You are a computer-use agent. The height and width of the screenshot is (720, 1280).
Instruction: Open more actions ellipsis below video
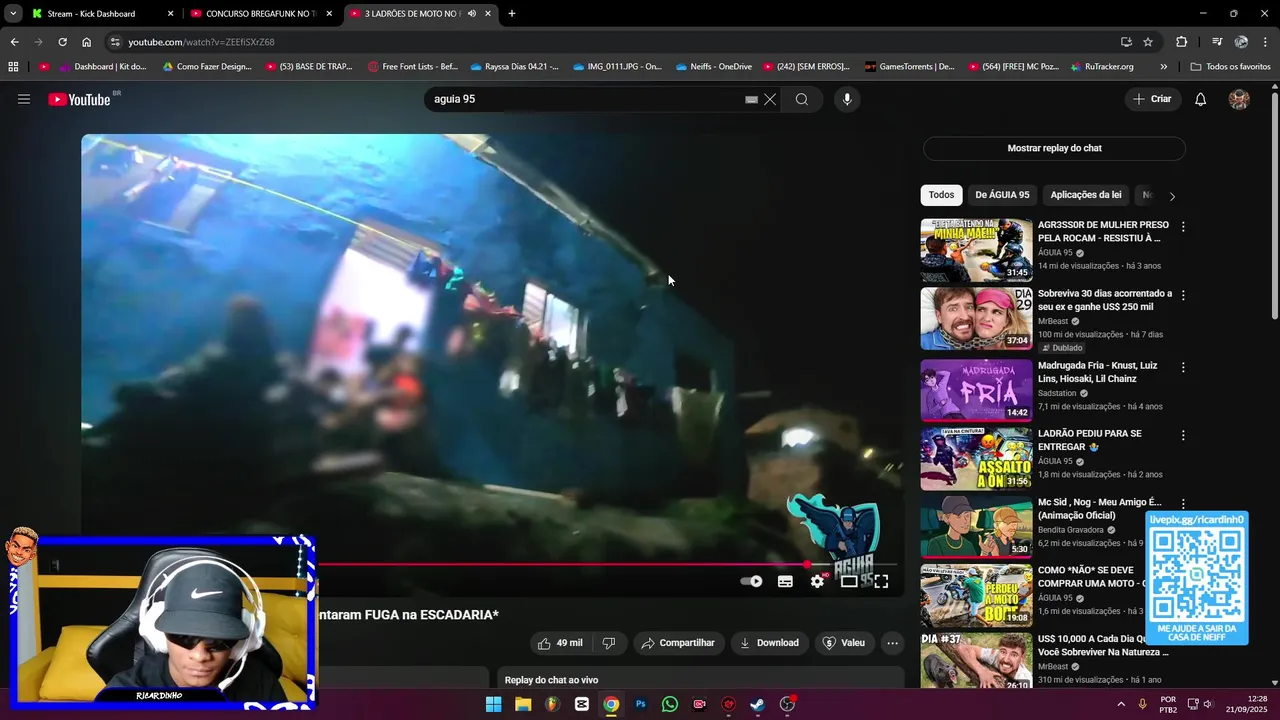[x=892, y=643]
